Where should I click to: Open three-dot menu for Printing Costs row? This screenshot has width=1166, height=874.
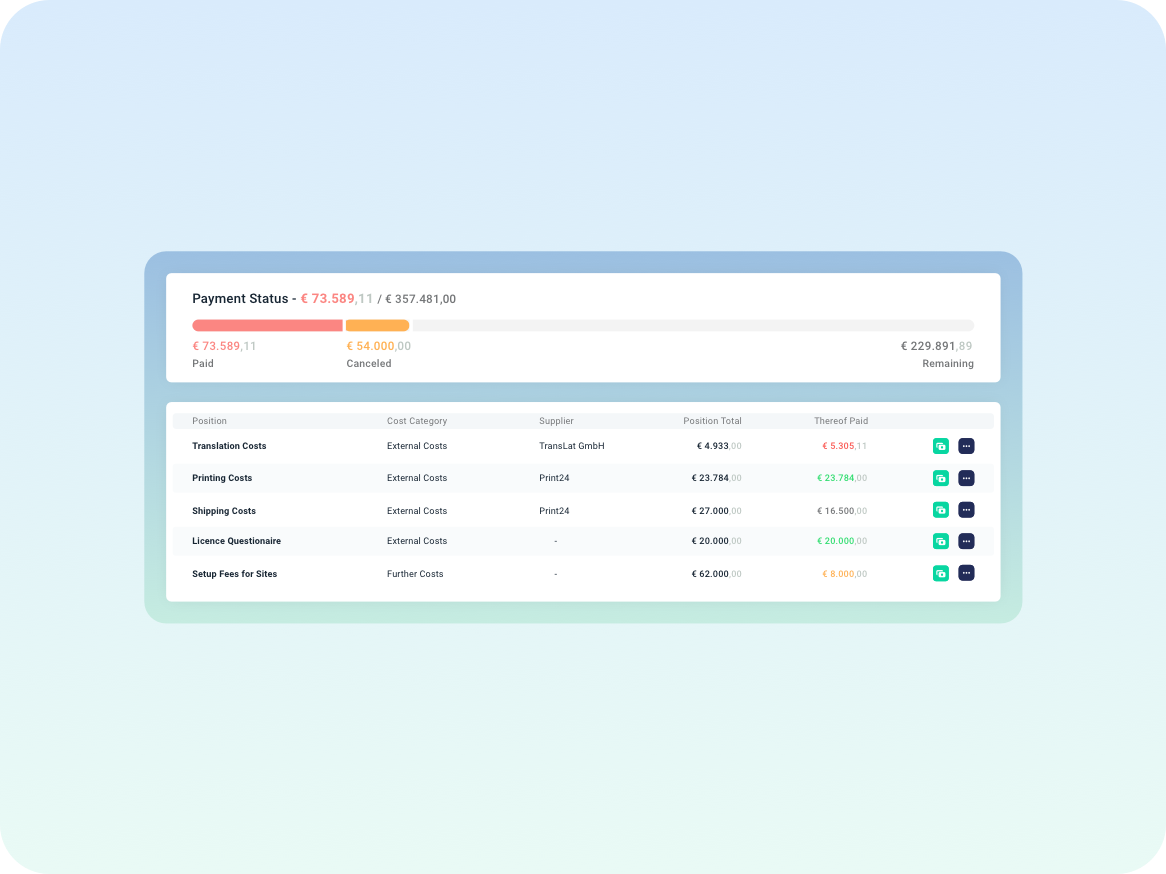point(966,478)
